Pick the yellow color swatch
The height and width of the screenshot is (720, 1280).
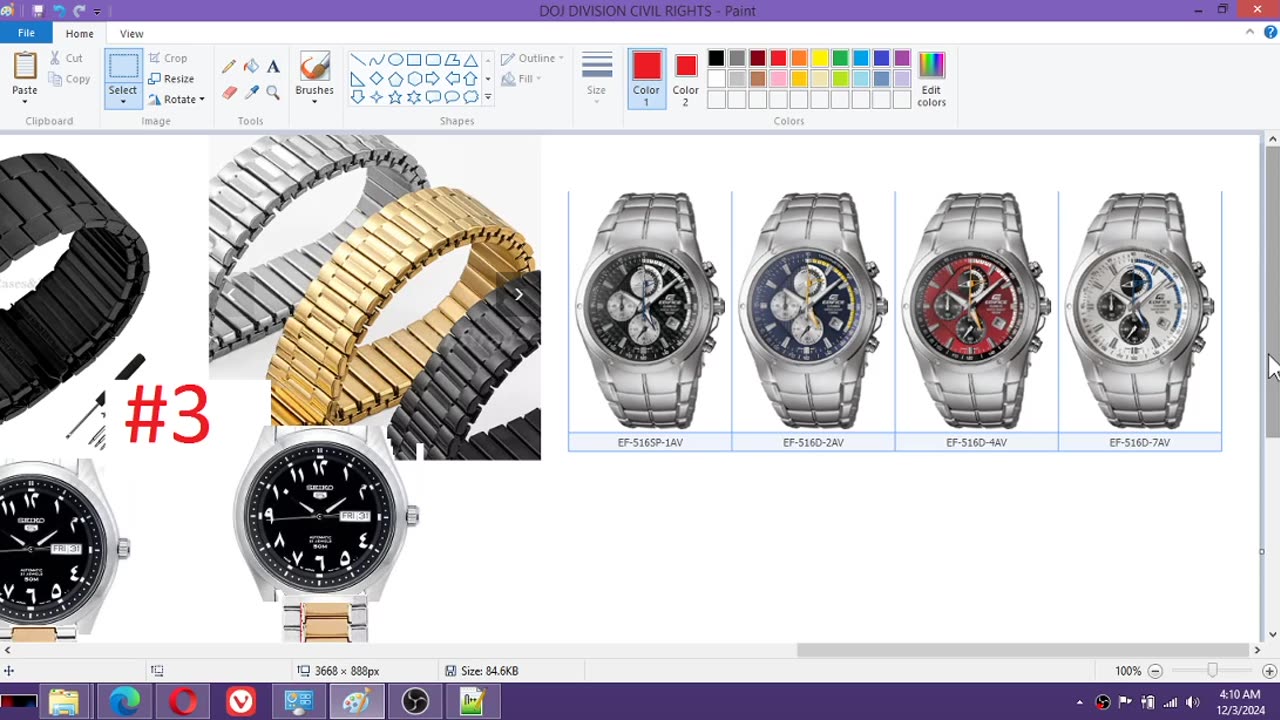tap(819, 59)
